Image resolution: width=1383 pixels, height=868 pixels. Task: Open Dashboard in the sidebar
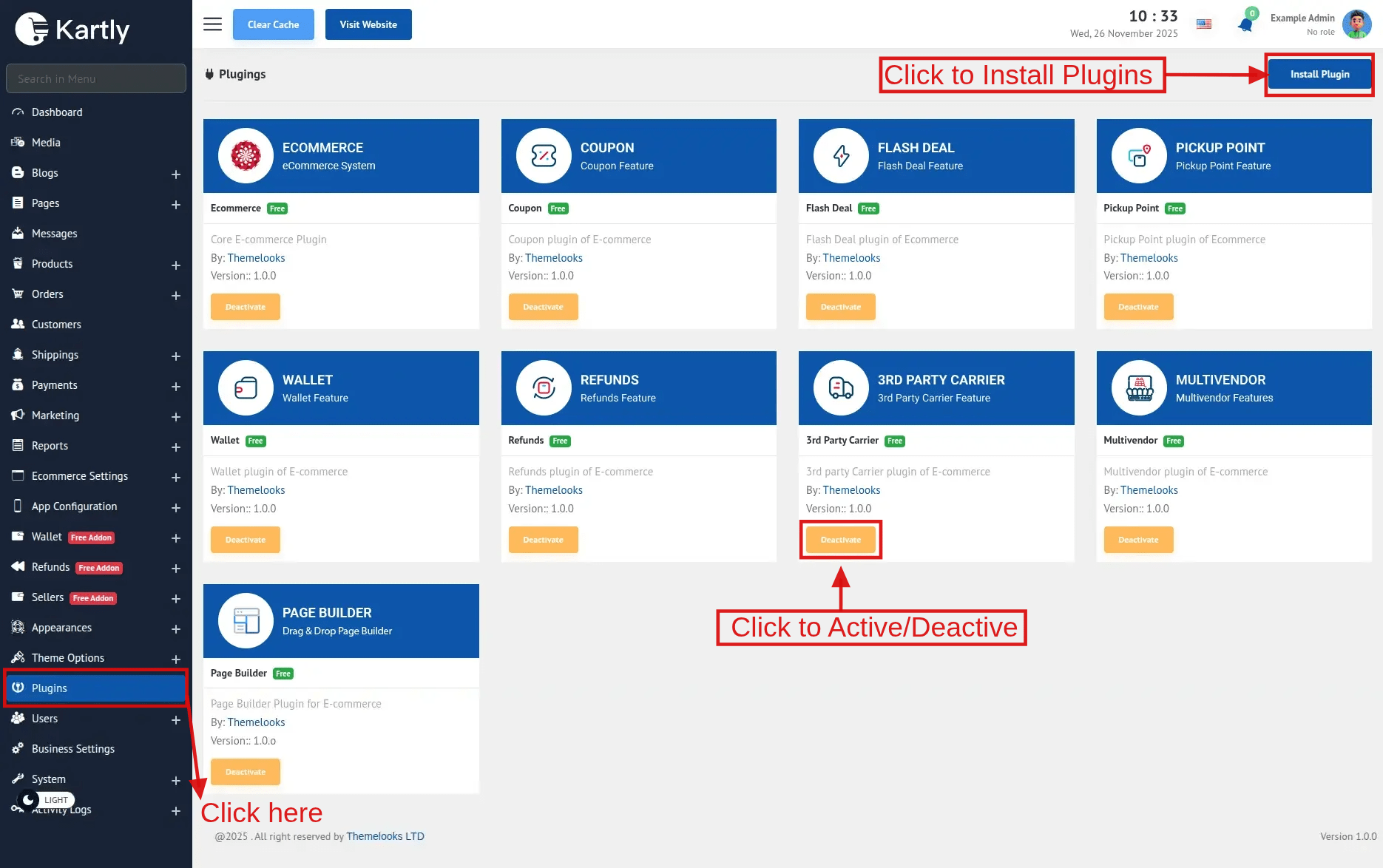click(x=57, y=112)
